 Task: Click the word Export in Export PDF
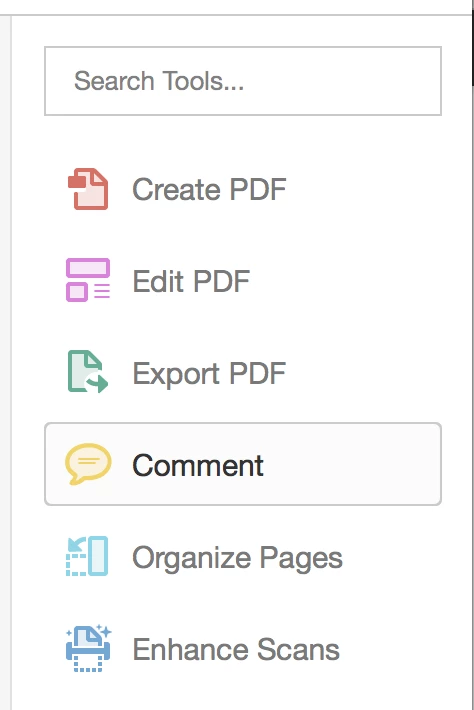pyautogui.click(x=176, y=374)
